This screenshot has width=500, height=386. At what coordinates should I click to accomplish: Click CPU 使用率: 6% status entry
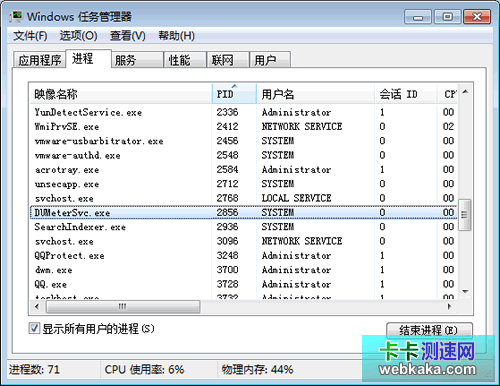coord(144,369)
